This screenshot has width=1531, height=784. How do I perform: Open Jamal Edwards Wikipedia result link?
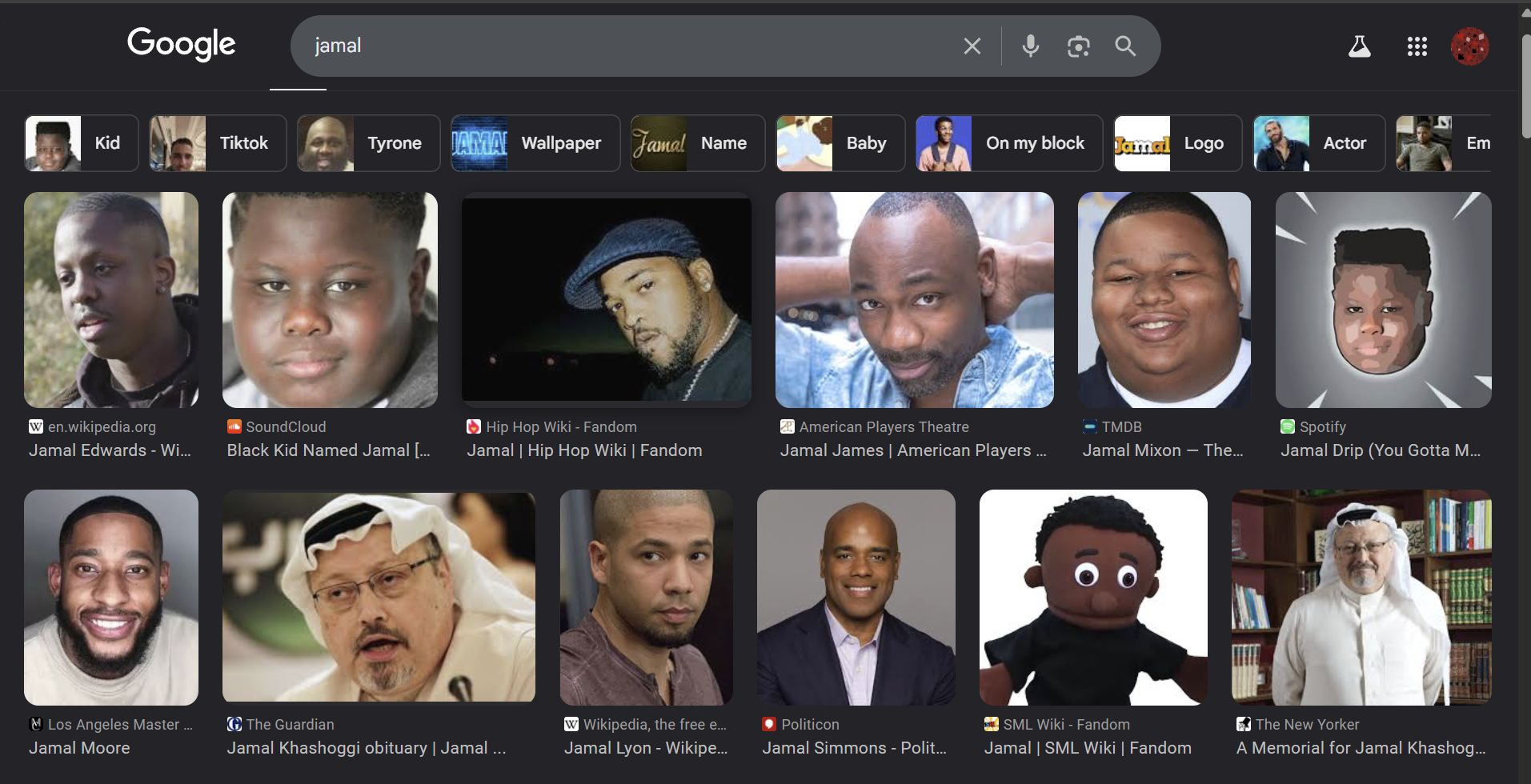110,450
